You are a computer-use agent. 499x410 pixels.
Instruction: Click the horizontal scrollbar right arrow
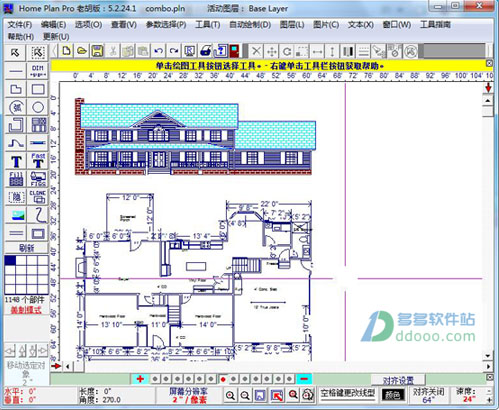point(489,366)
